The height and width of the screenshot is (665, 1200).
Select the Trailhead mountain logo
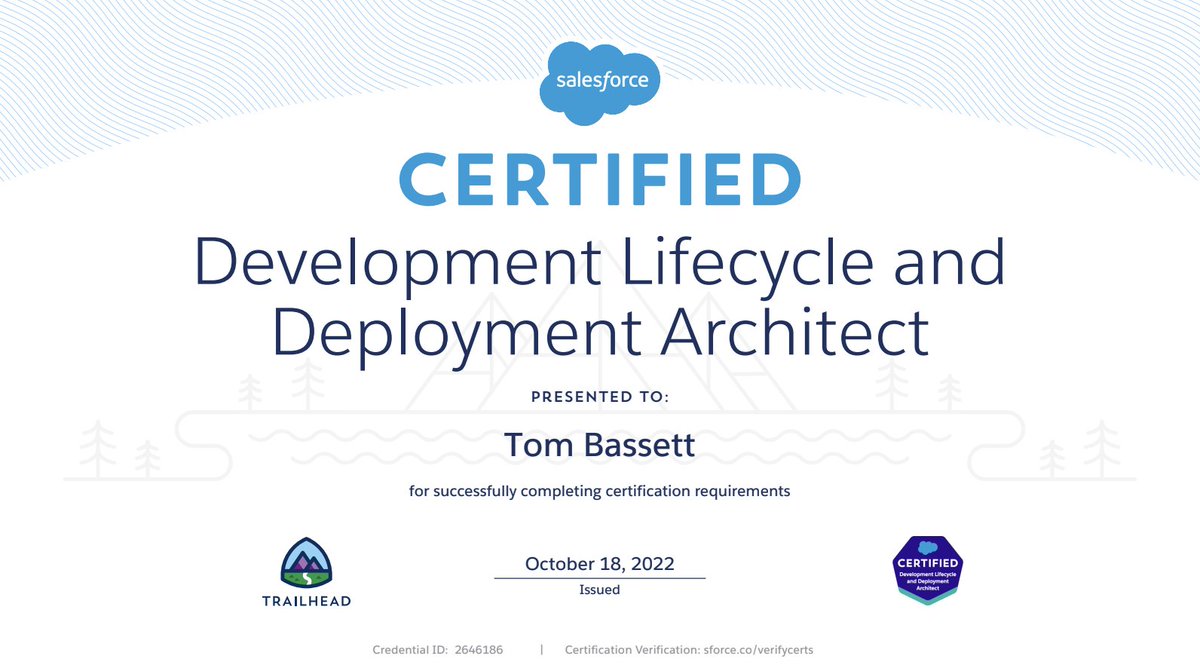point(305,560)
